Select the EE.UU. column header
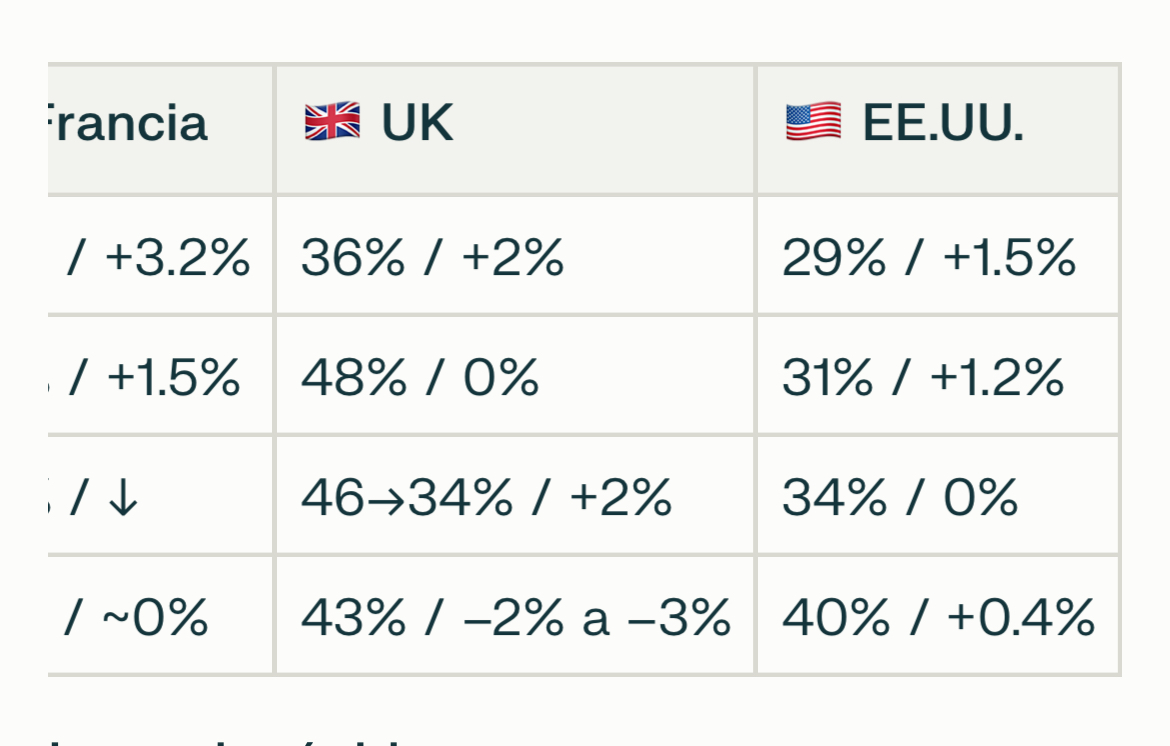Image resolution: width=1170 pixels, height=746 pixels. pyautogui.click(x=937, y=130)
